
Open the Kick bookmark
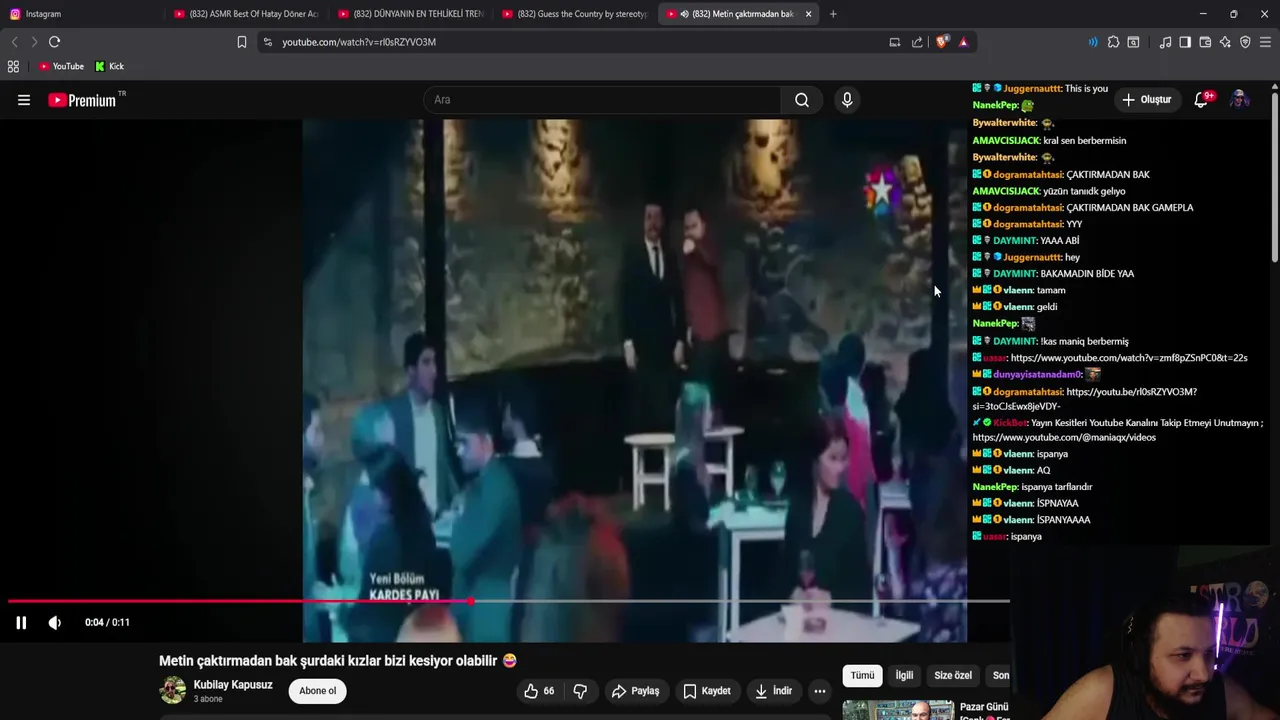(109, 66)
